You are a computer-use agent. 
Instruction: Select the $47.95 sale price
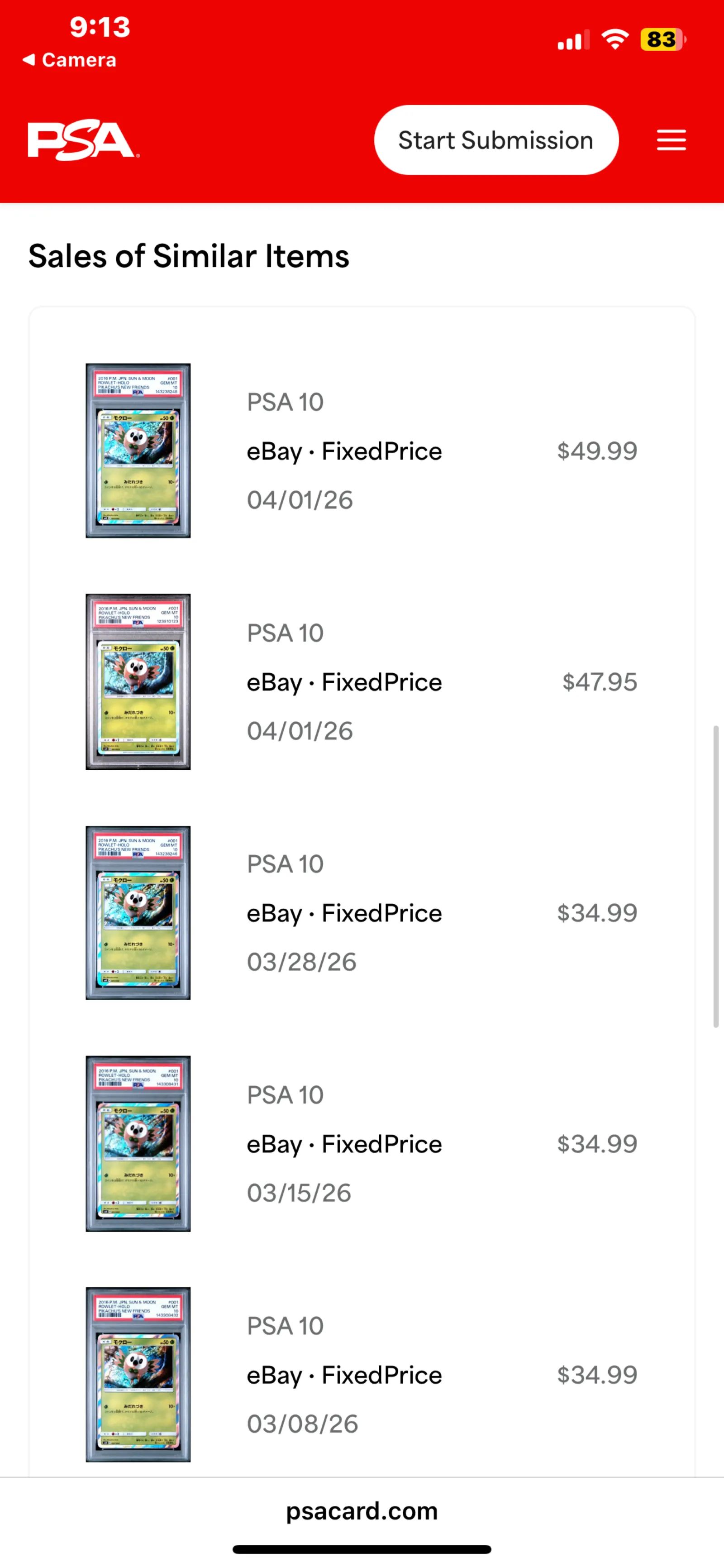599,682
